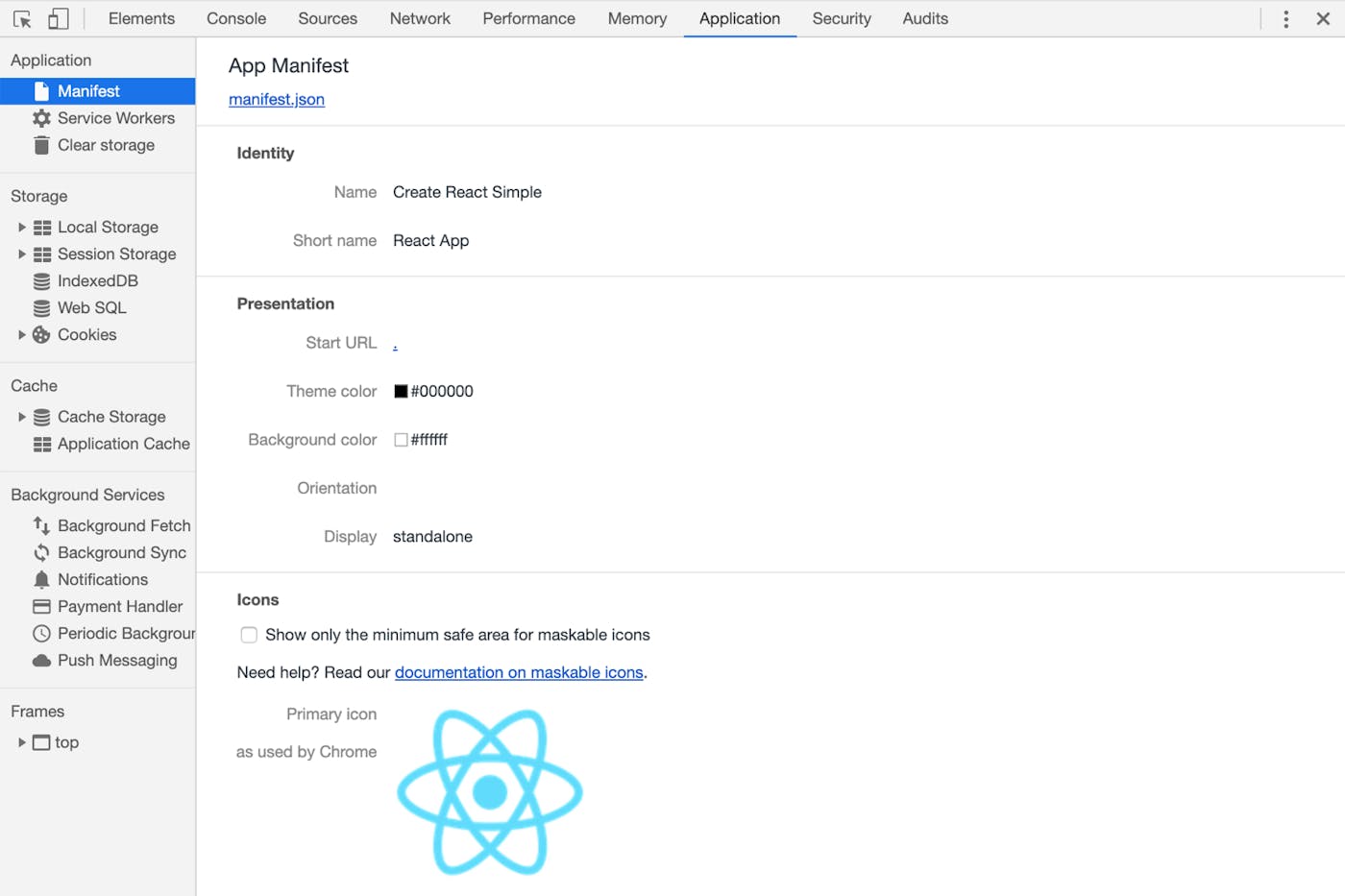Screen dimensions: 1345x896
Task: Select the Application tab
Action: pos(740,18)
